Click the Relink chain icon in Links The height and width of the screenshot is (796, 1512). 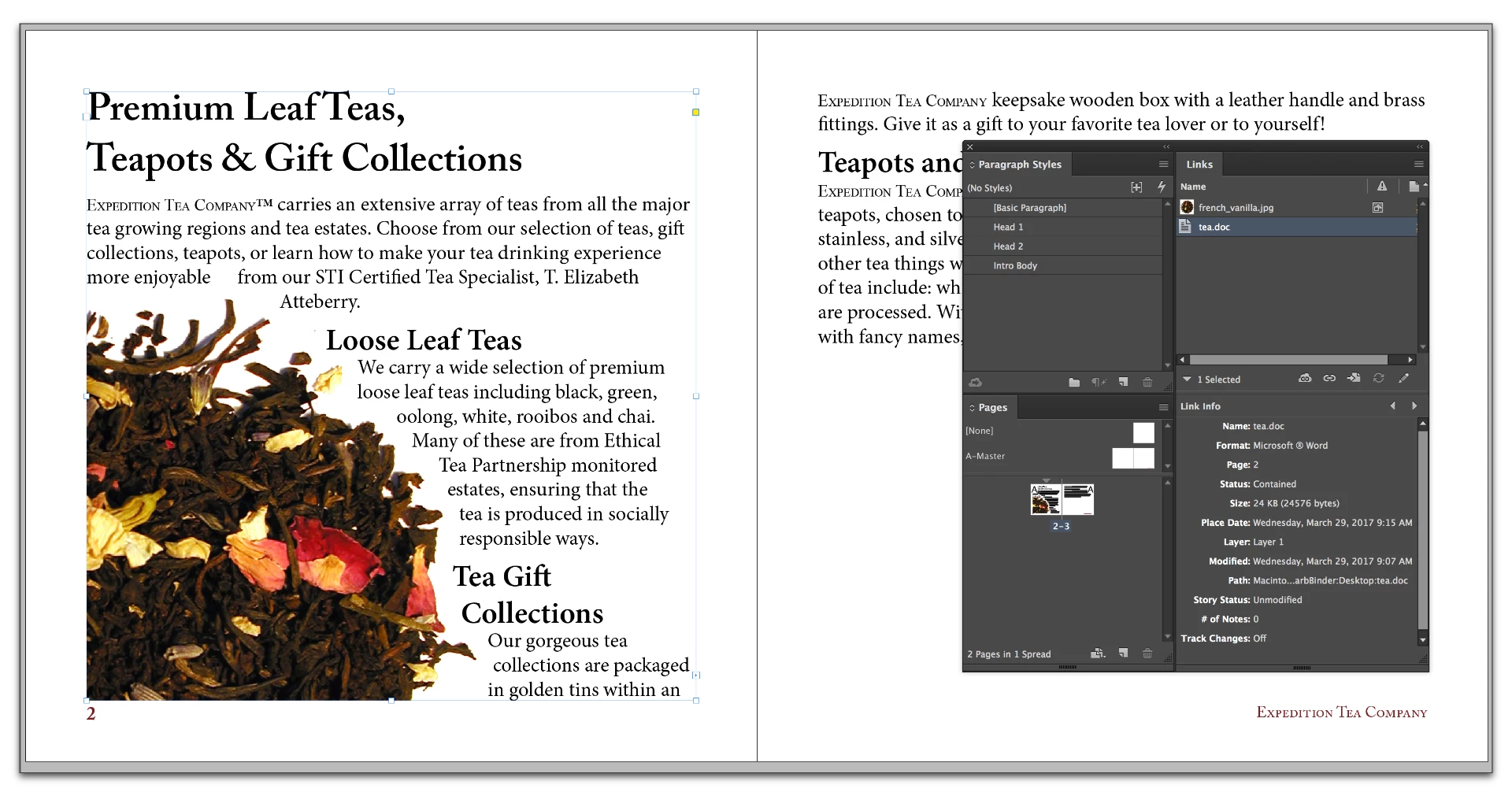point(1329,379)
